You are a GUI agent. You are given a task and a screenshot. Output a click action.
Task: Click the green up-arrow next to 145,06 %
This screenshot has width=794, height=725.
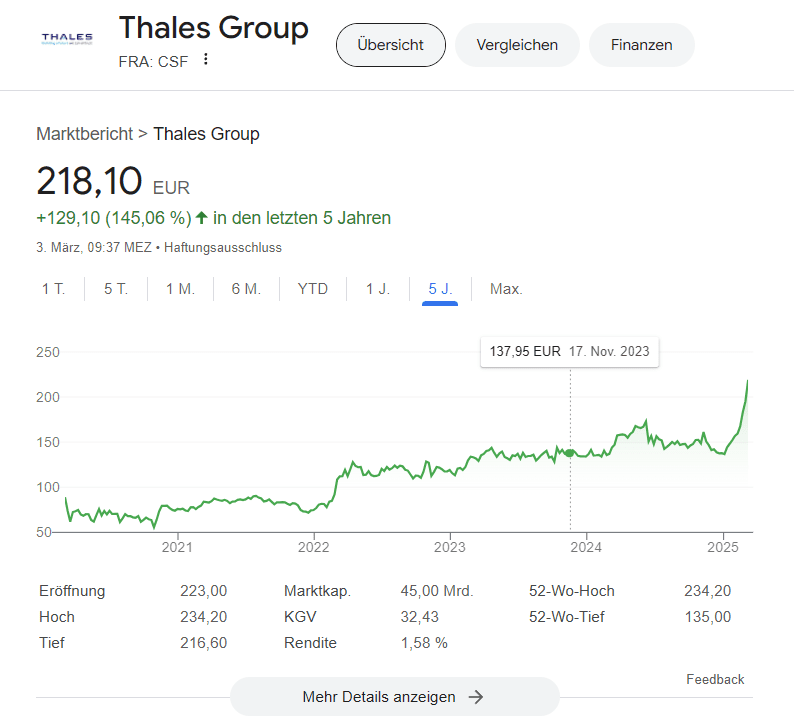(202, 218)
